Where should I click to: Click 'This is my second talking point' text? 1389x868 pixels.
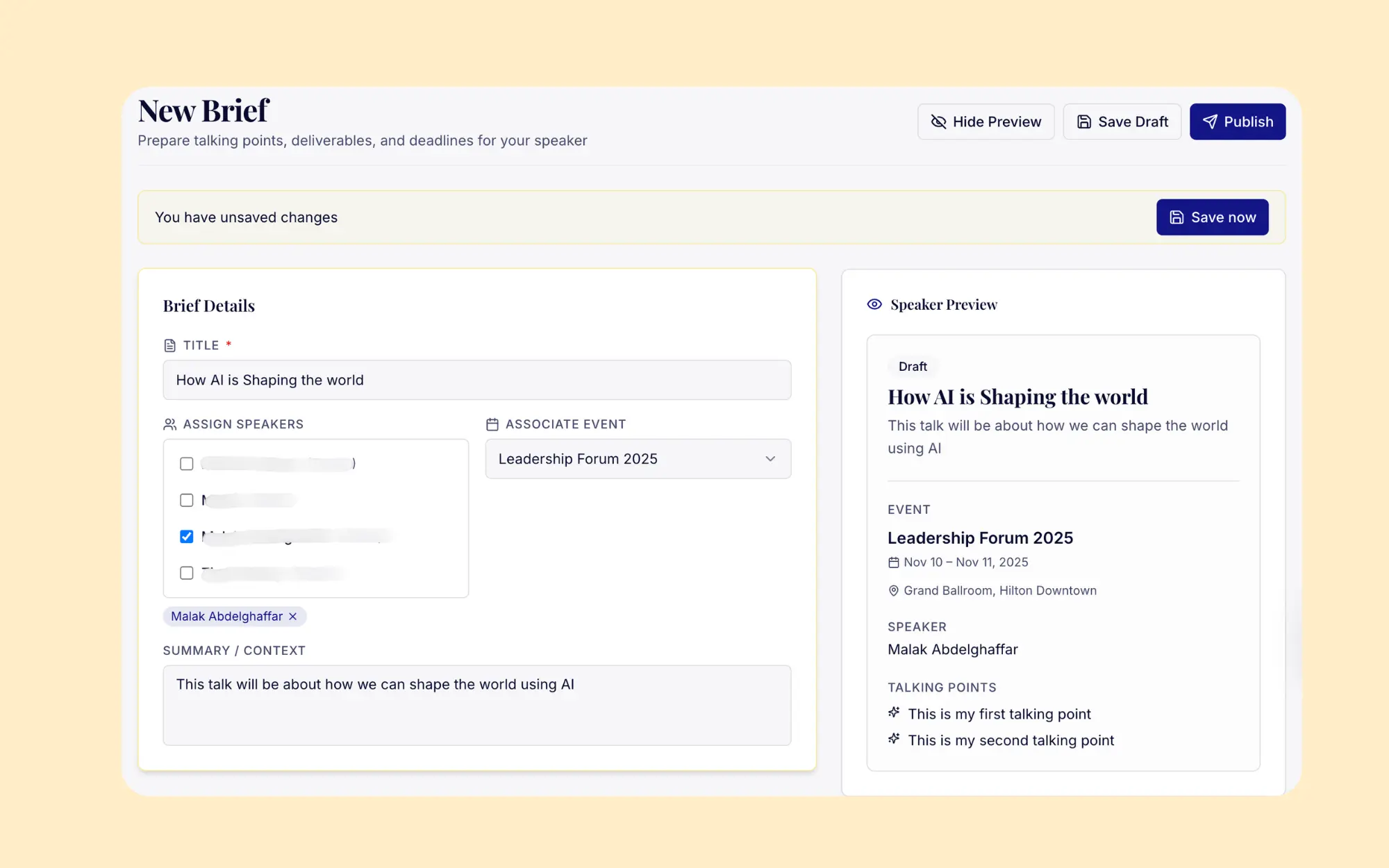tap(1010, 741)
